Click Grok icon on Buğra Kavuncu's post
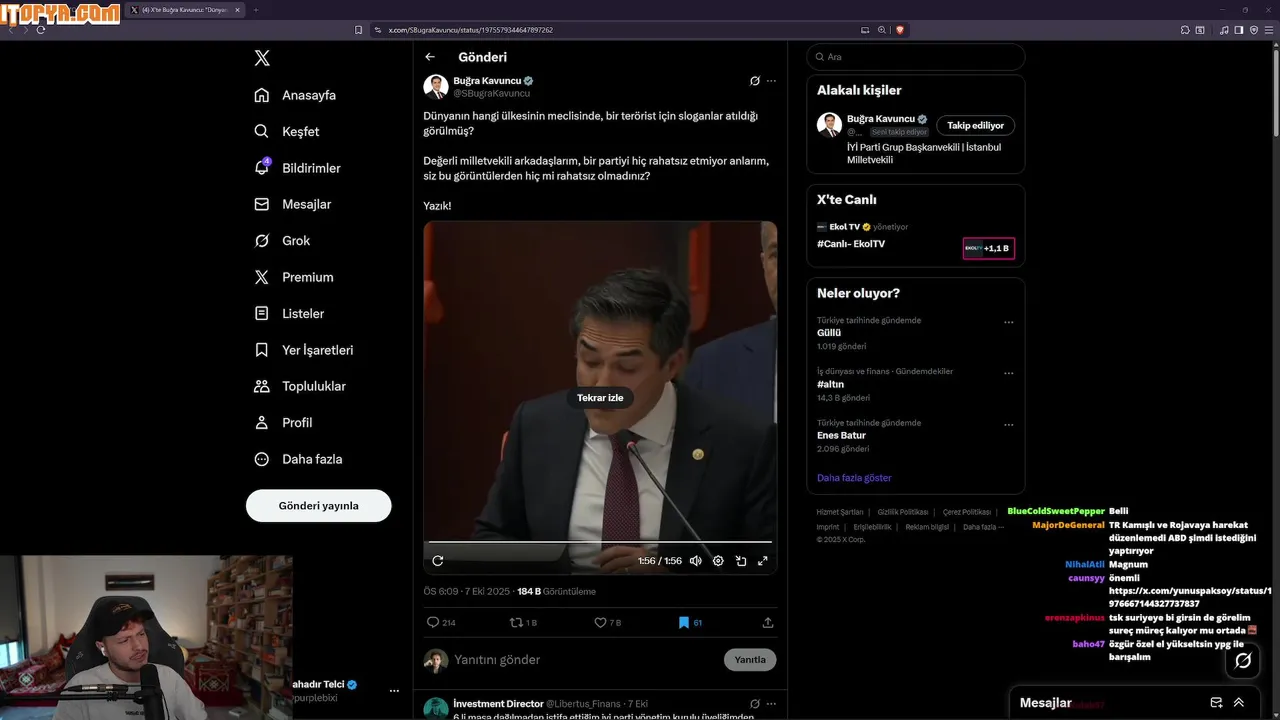The width and height of the screenshot is (1280, 720). click(x=755, y=81)
